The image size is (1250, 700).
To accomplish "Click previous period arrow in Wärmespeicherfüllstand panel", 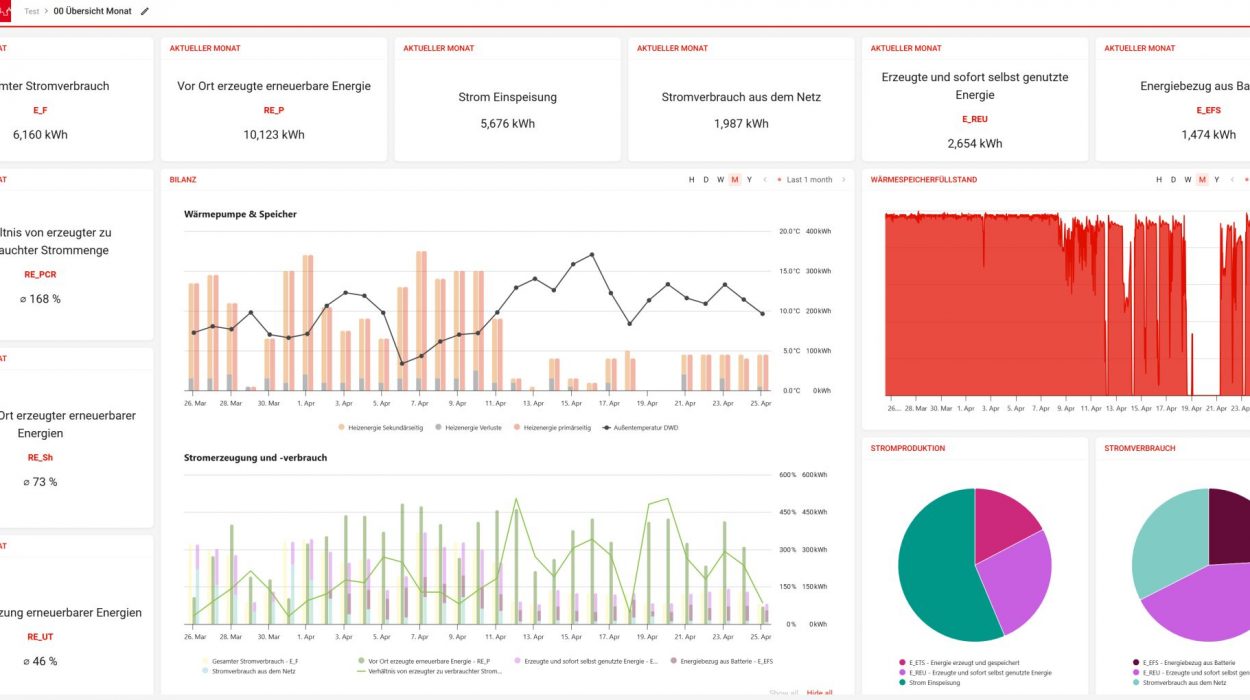I will pyautogui.click(x=1233, y=180).
